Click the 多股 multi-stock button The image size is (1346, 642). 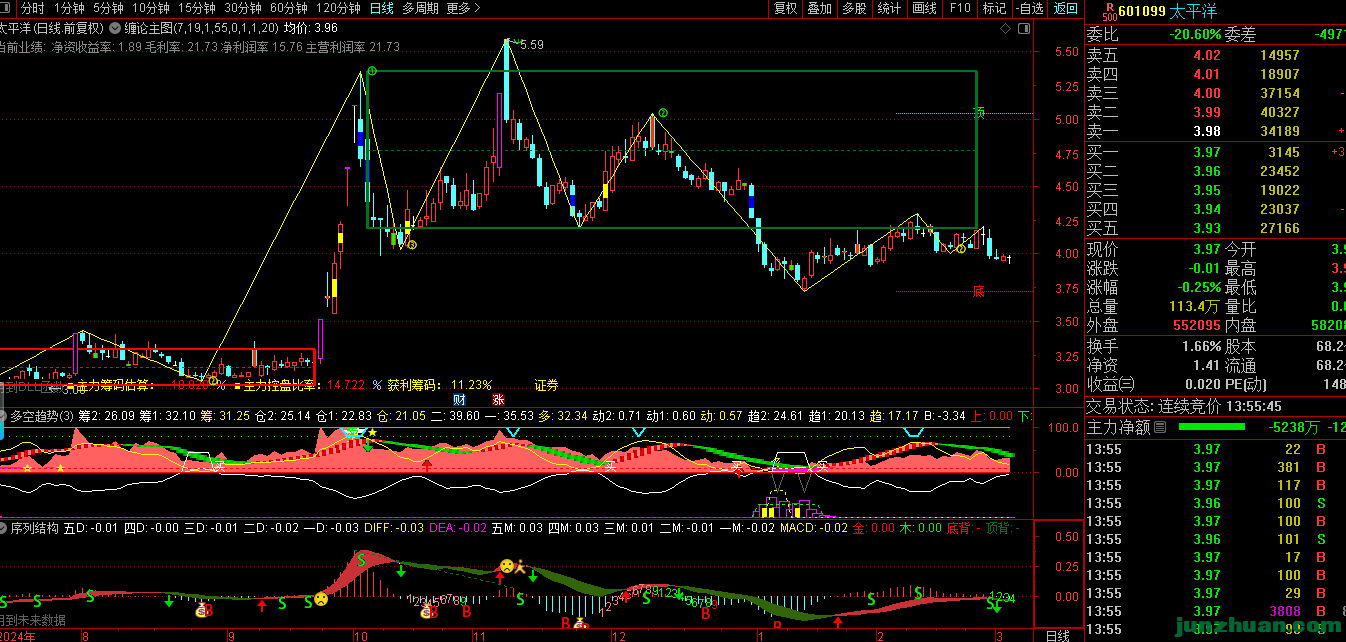[854, 8]
